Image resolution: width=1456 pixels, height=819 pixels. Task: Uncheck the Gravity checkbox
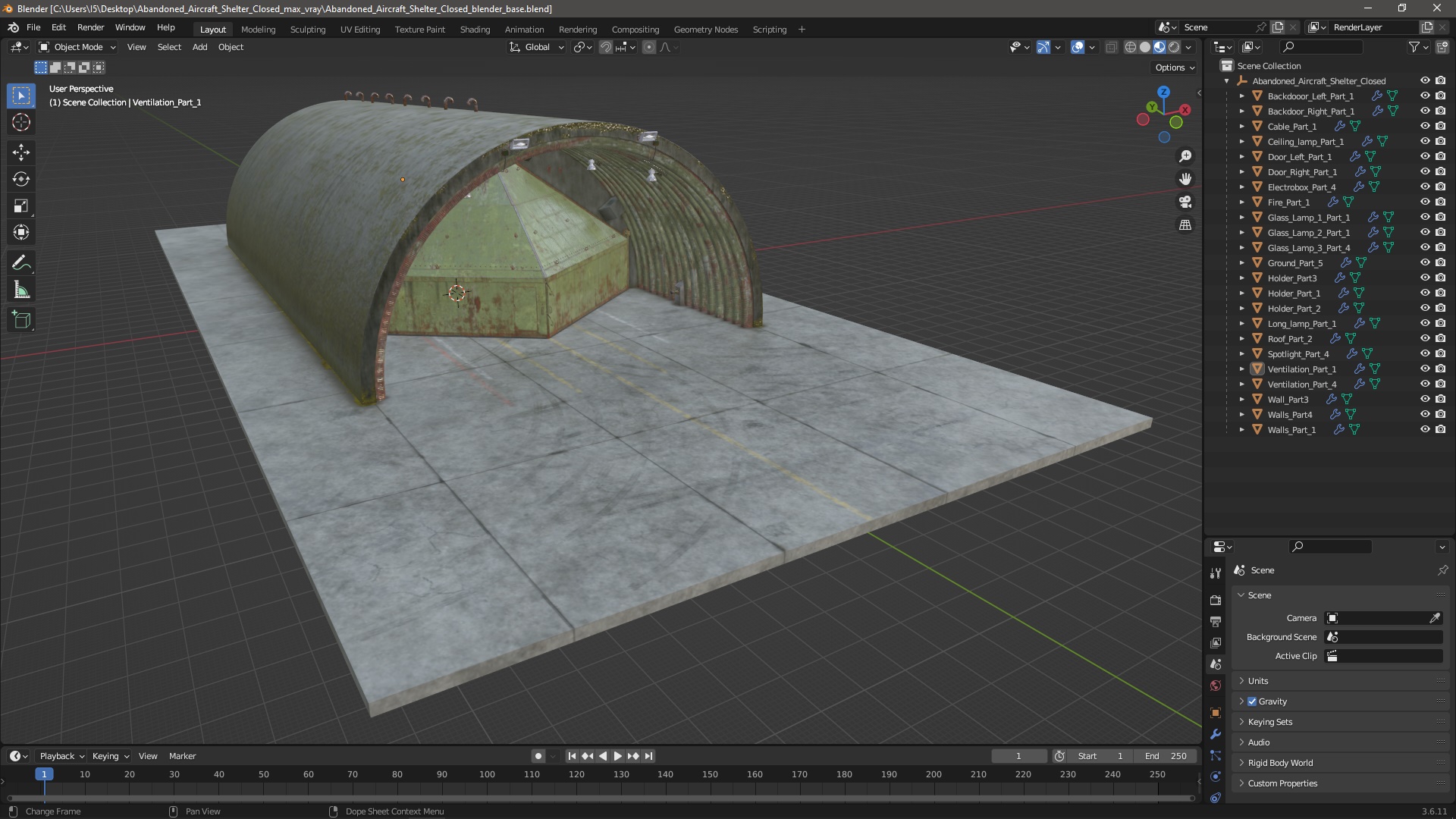(1252, 701)
